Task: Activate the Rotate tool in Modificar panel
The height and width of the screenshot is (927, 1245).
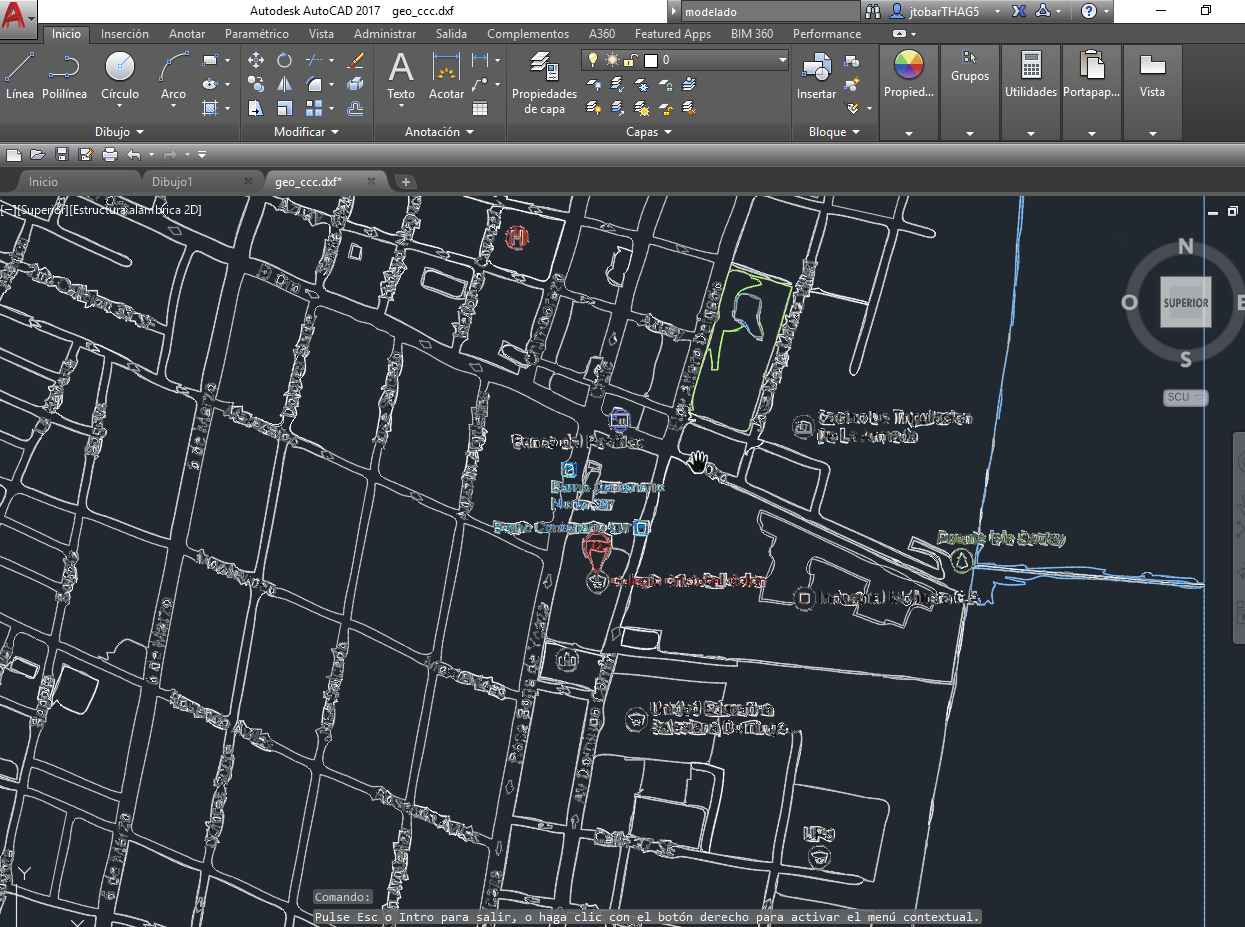Action: click(285, 60)
